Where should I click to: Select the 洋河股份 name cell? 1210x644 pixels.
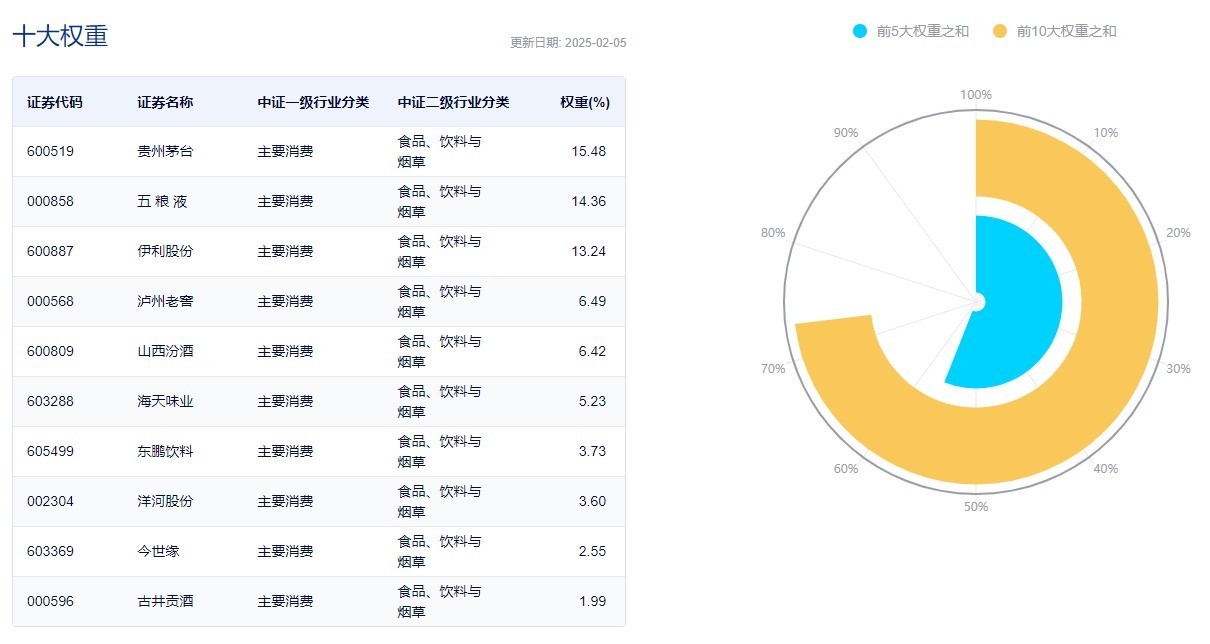[x=165, y=501]
